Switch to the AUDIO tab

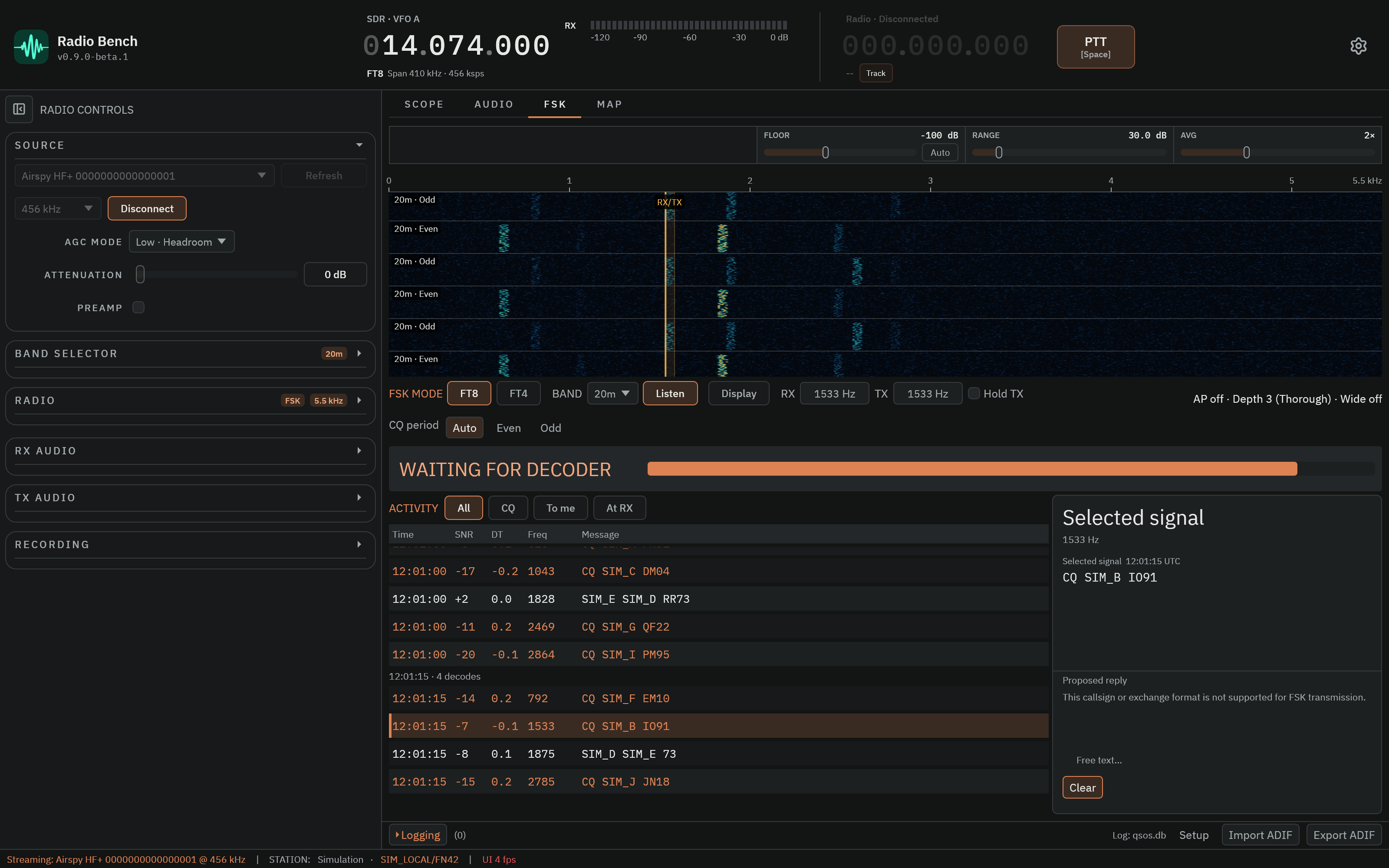pyautogui.click(x=494, y=105)
